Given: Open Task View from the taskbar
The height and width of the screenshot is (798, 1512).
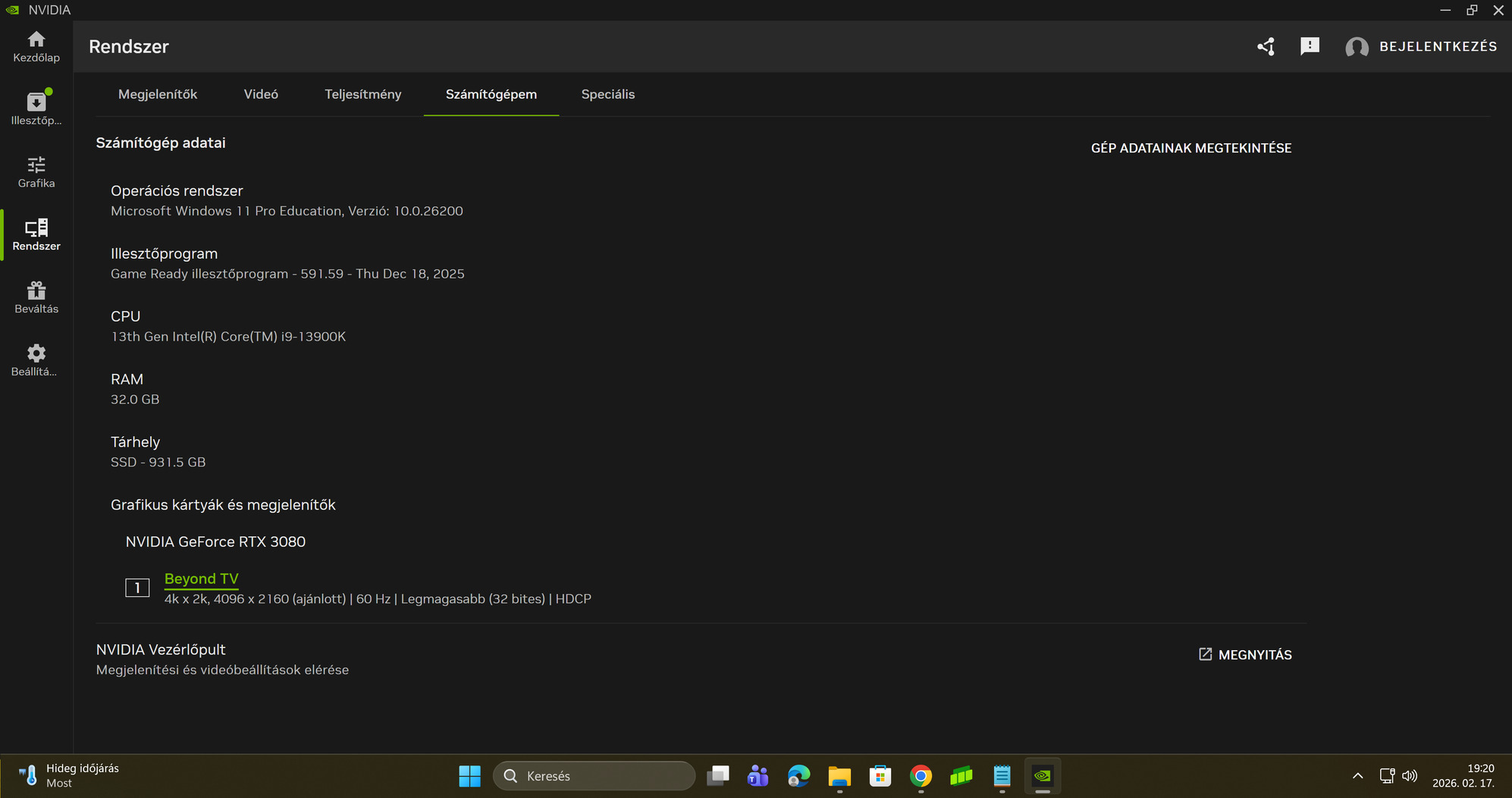Looking at the screenshot, I should (x=717, y=776).
